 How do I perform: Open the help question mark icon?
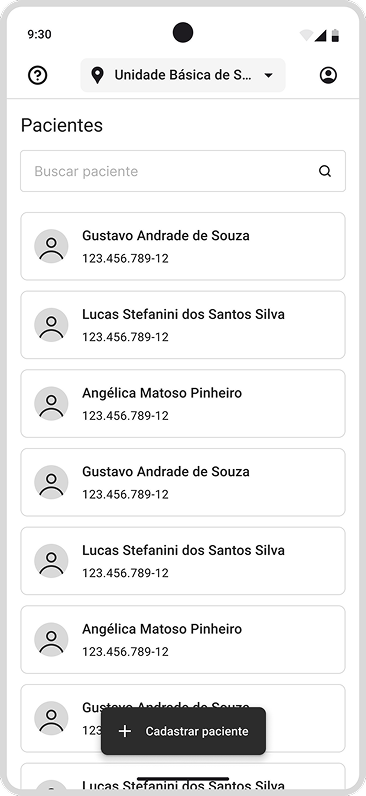tap(38, 76)
